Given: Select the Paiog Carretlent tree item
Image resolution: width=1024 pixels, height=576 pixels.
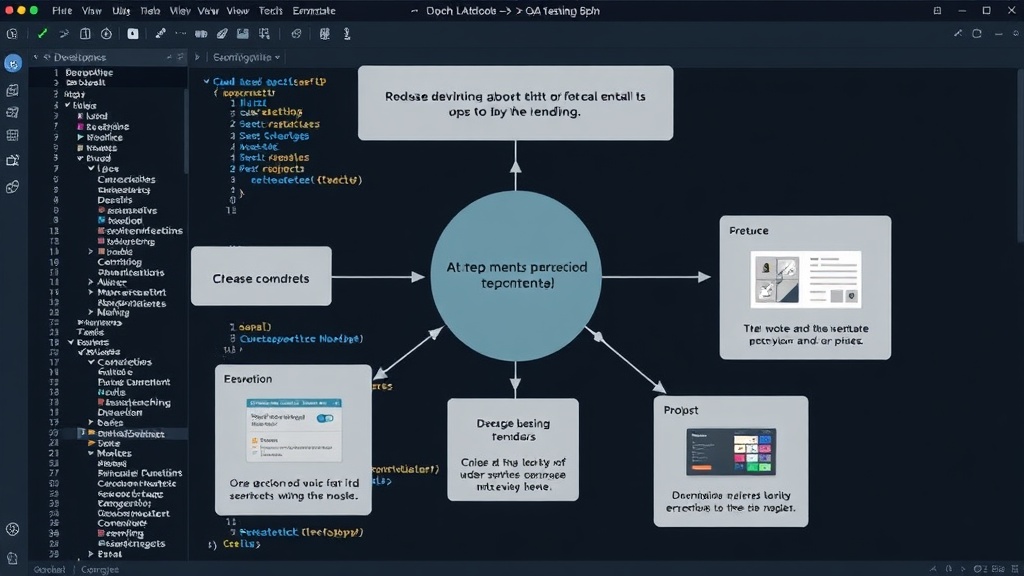Looking at the screenshot, I should 134,382.
